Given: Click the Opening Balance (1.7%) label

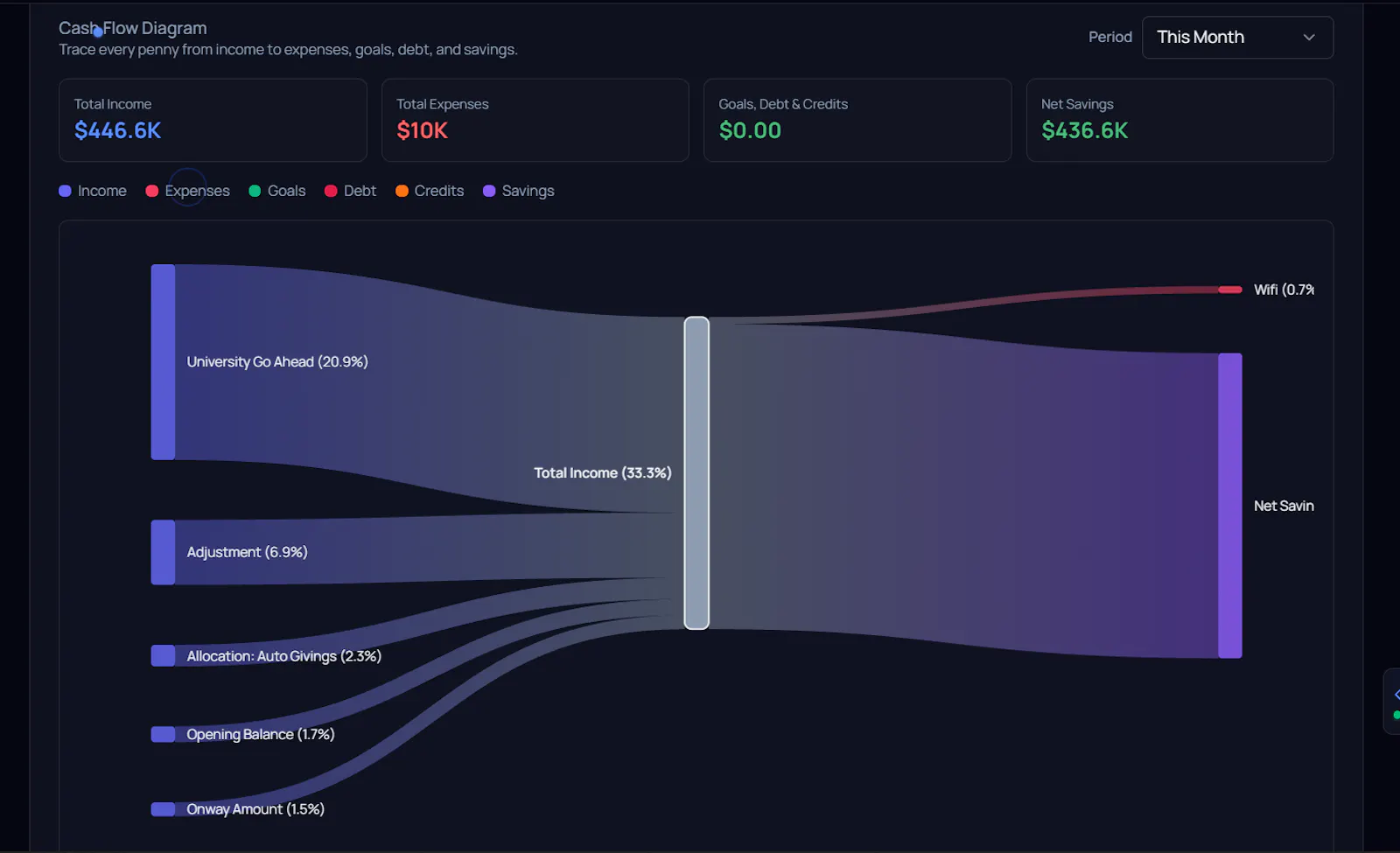Looking at the screenshot, I should point(261,734).
